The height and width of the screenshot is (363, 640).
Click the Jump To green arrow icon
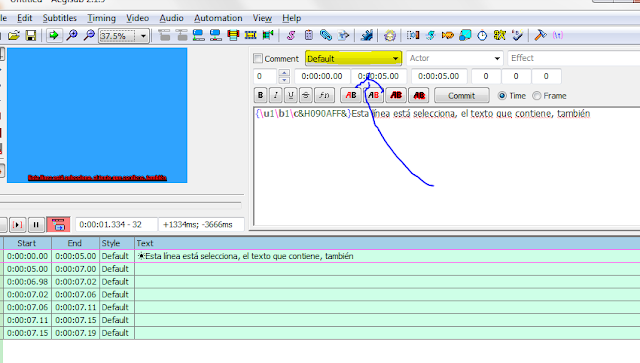(53, 36)
